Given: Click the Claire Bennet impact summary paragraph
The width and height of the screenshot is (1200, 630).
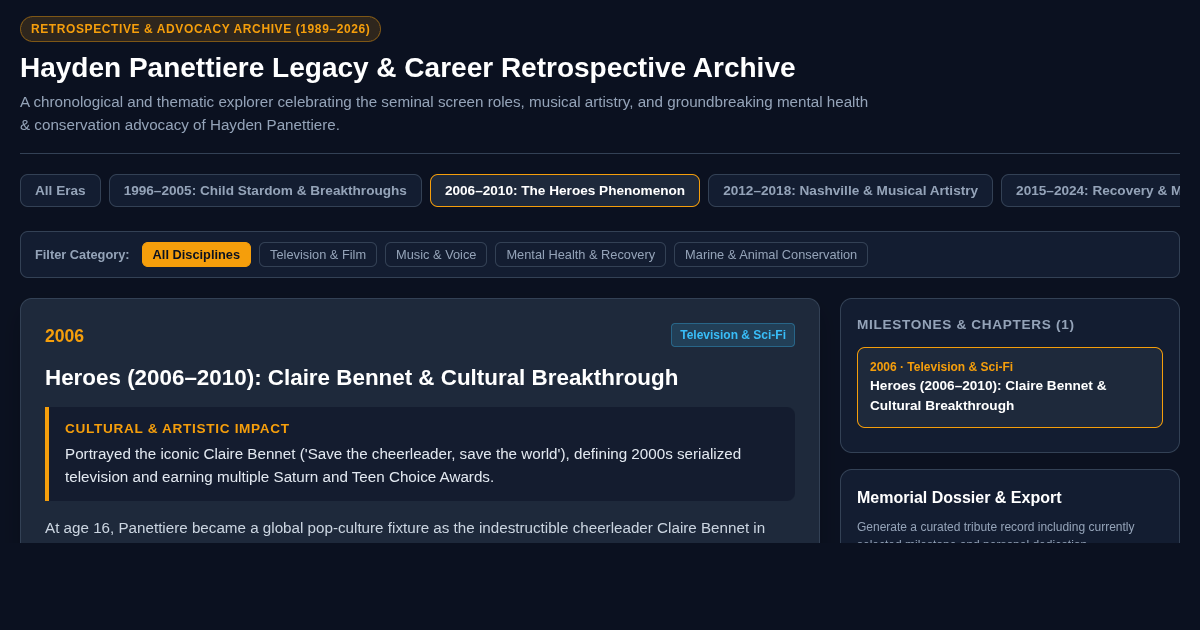Looking at the screenshot, I should point(403,465).
